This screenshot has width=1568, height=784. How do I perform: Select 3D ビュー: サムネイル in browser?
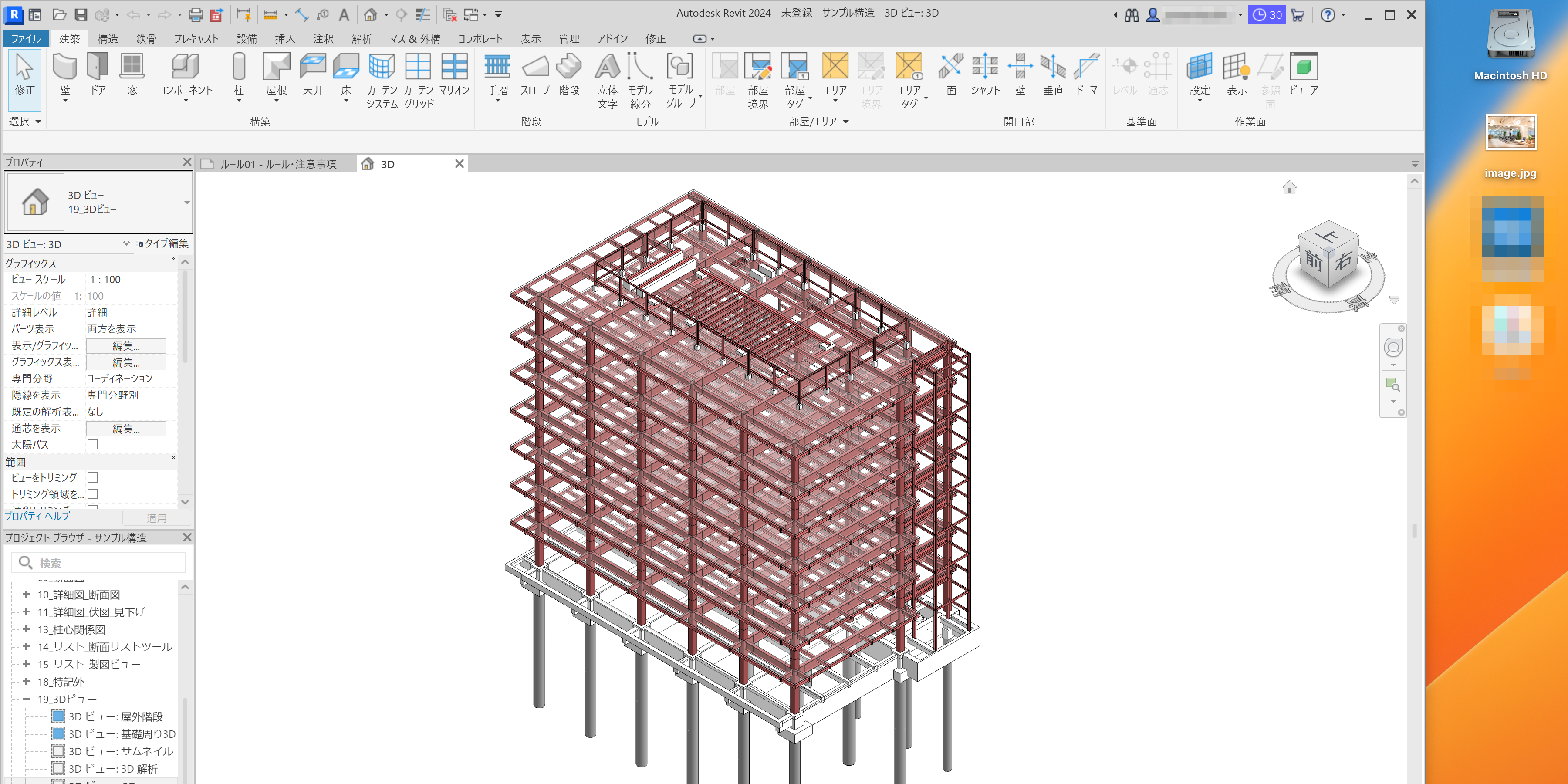click(121, 751)
